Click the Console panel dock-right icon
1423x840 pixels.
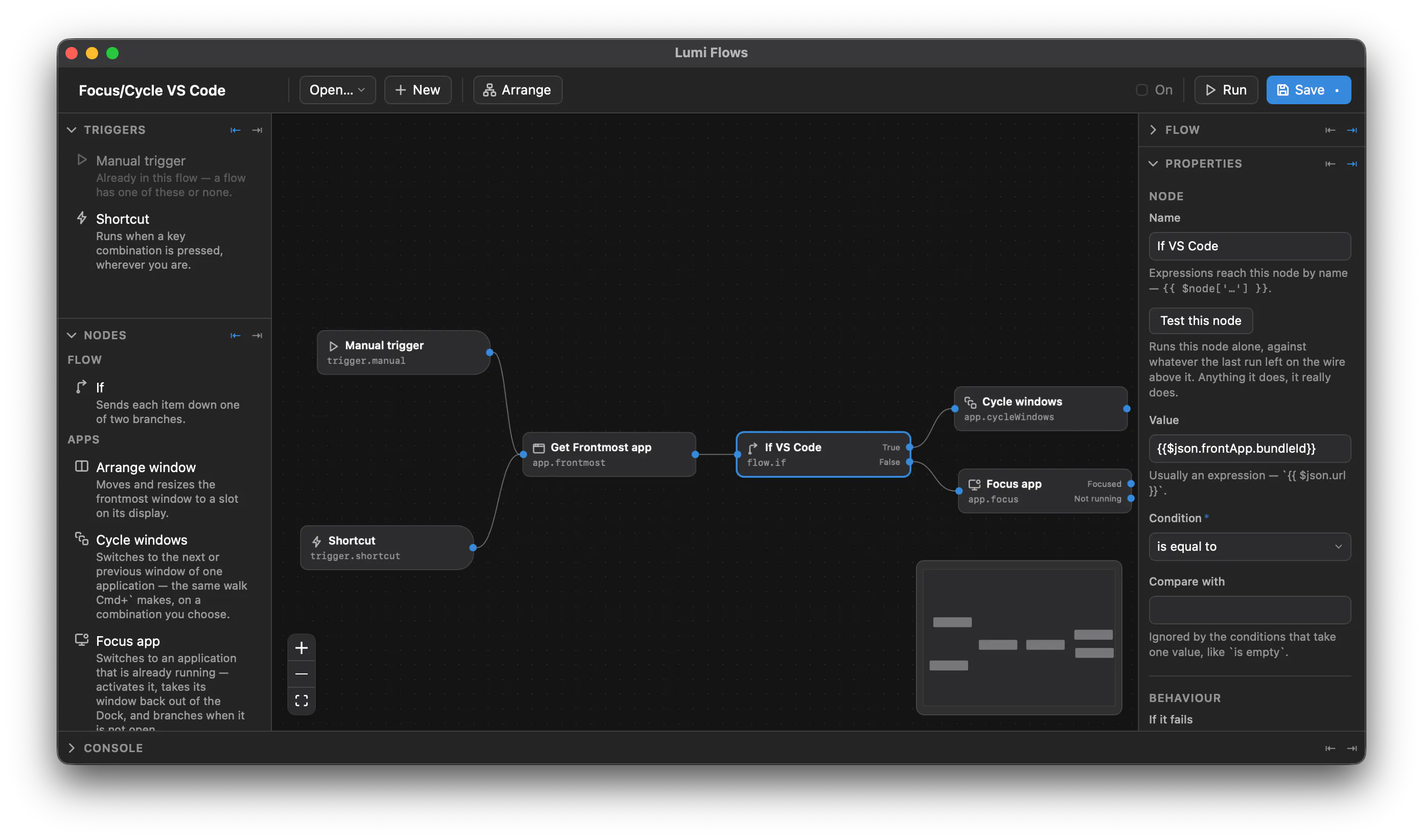pos(1351,749)
